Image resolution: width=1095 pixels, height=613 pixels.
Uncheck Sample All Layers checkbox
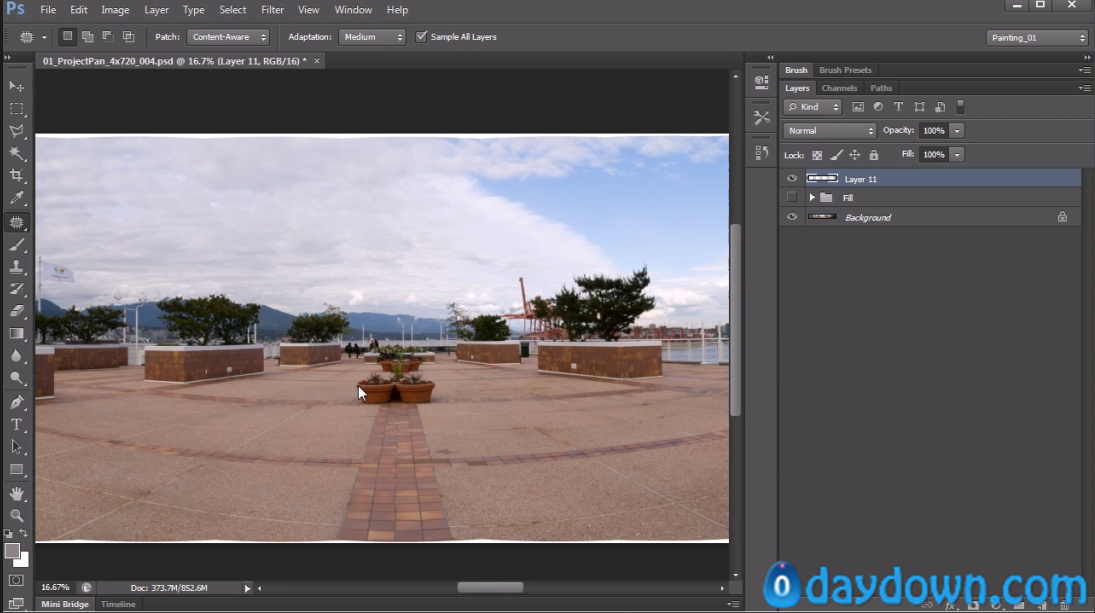421,37
